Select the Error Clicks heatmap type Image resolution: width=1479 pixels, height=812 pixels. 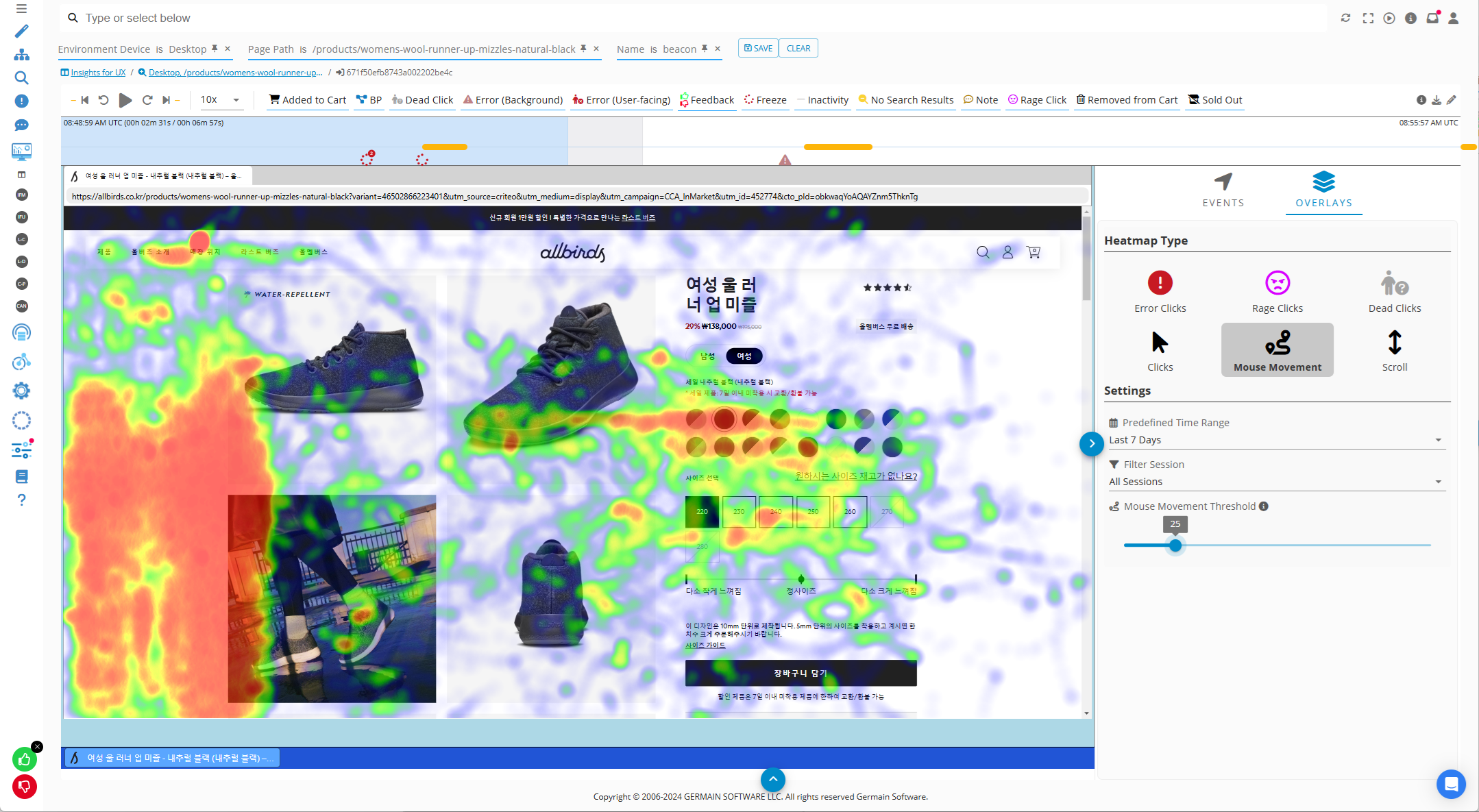pos(1160,290)
